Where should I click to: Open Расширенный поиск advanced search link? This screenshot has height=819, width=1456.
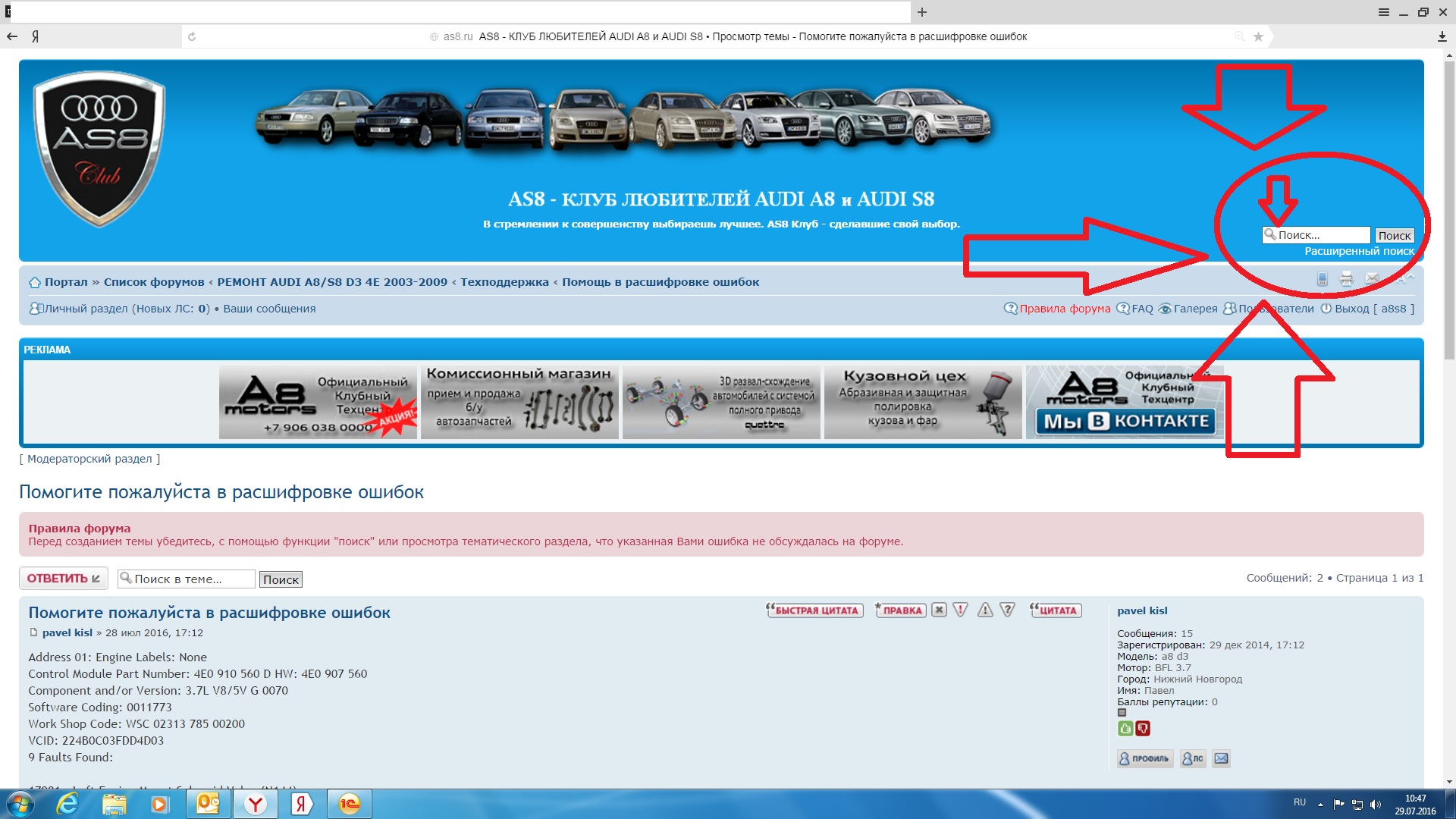pos(1359,251)
